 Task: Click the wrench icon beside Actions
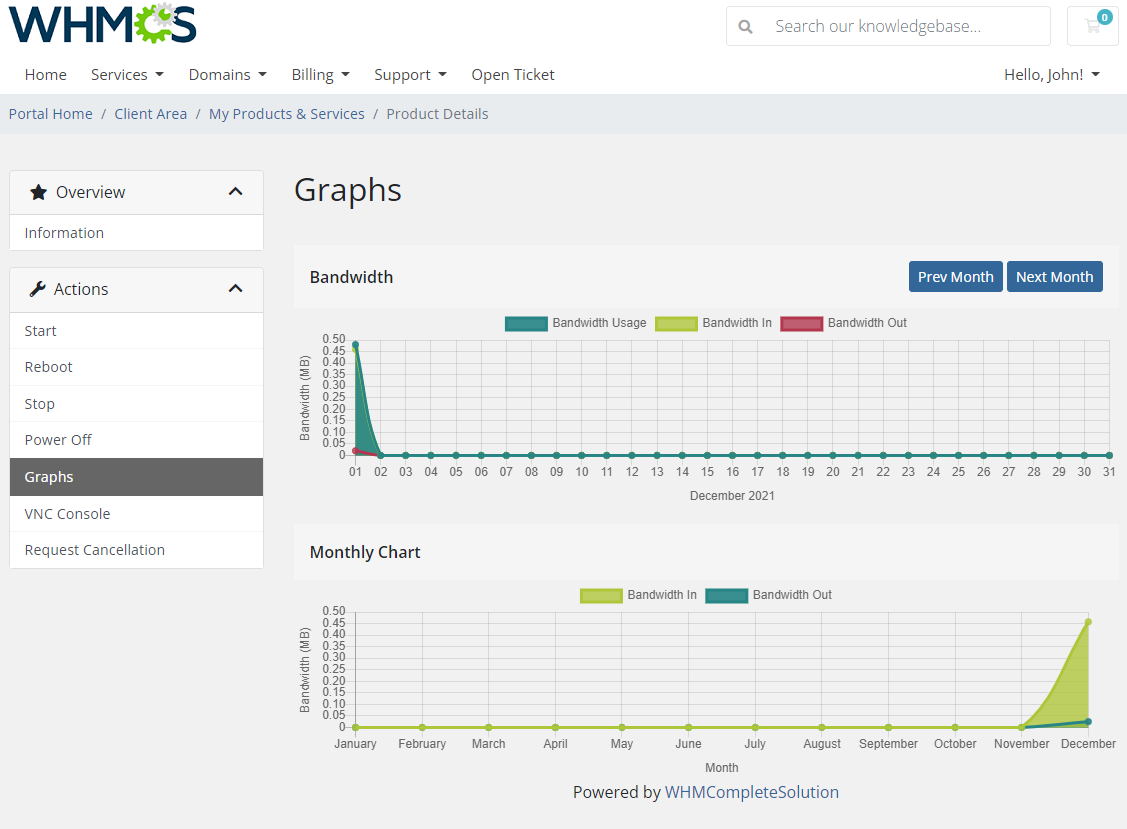[x=37, y=289]
